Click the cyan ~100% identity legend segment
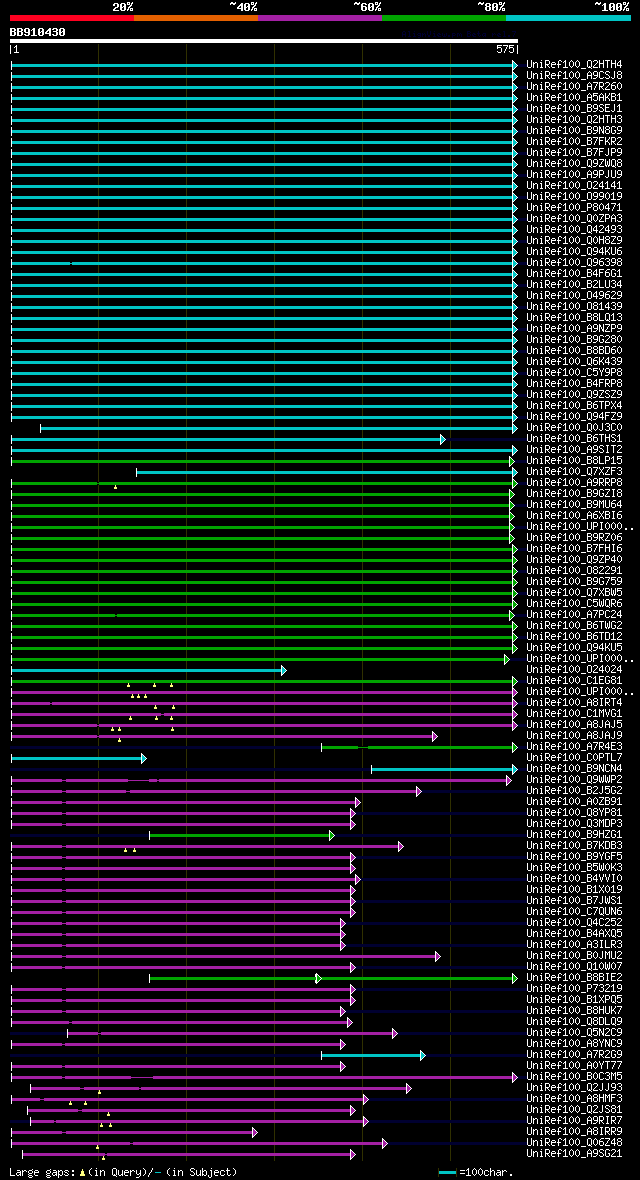Image resolution: width=640 pixels, height=1180 pixels. [x=568, y=17]
